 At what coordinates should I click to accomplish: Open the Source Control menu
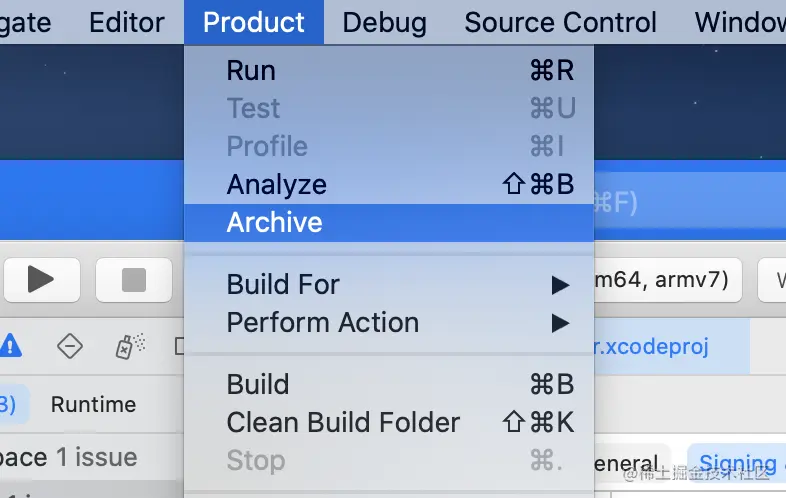(x=560, y=22)
